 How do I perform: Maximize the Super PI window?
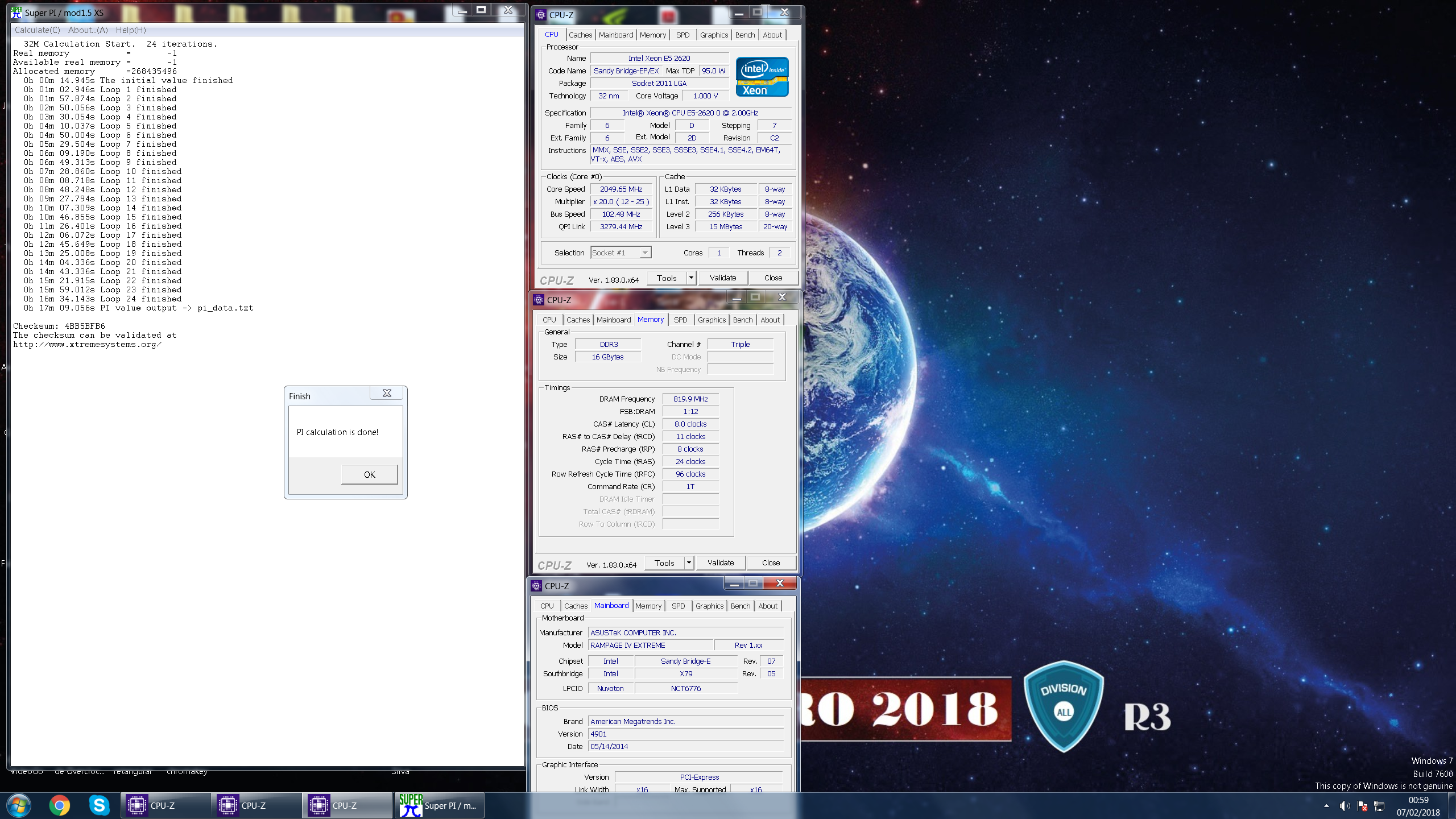pos(481,10)
